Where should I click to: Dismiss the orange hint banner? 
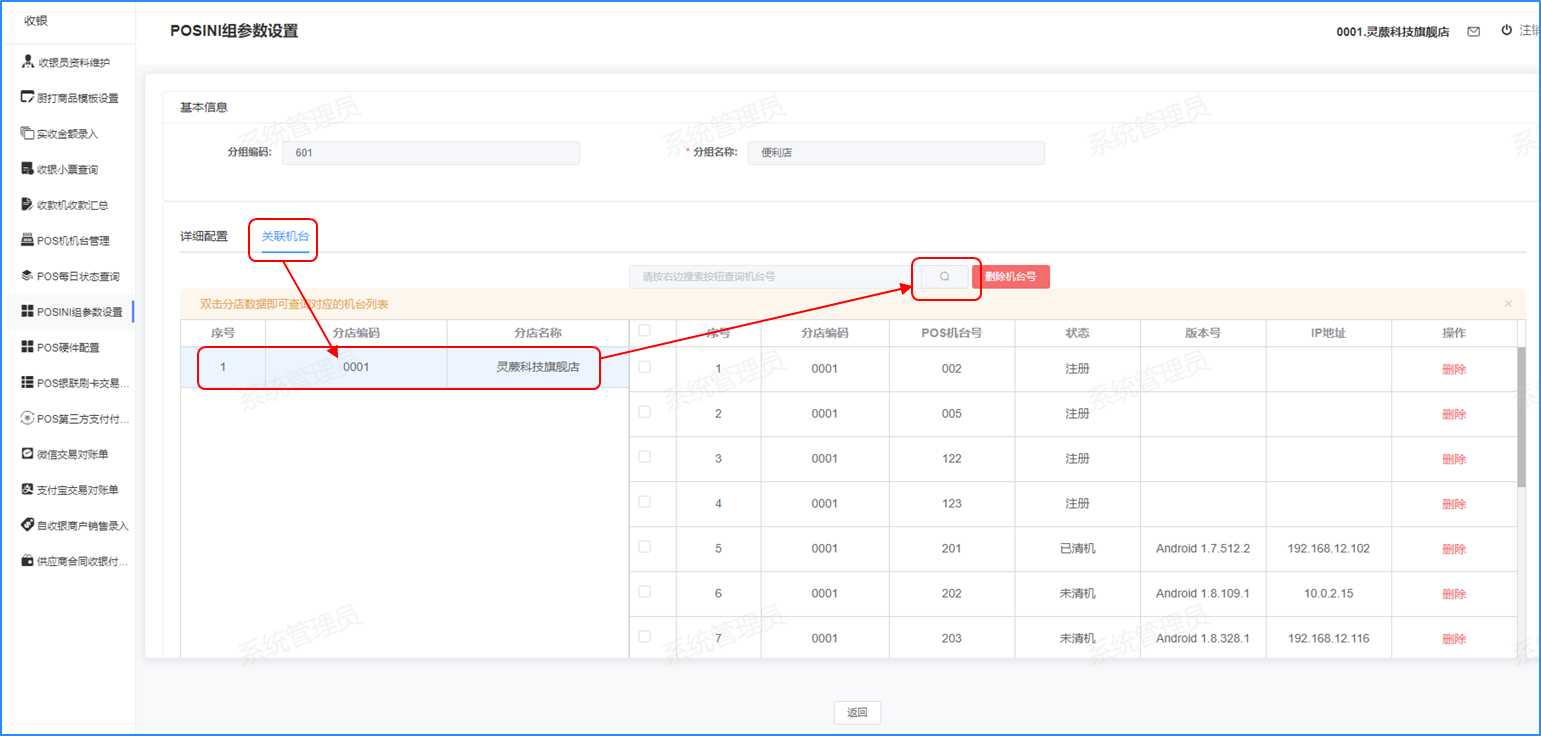(x=1508, y=304)
